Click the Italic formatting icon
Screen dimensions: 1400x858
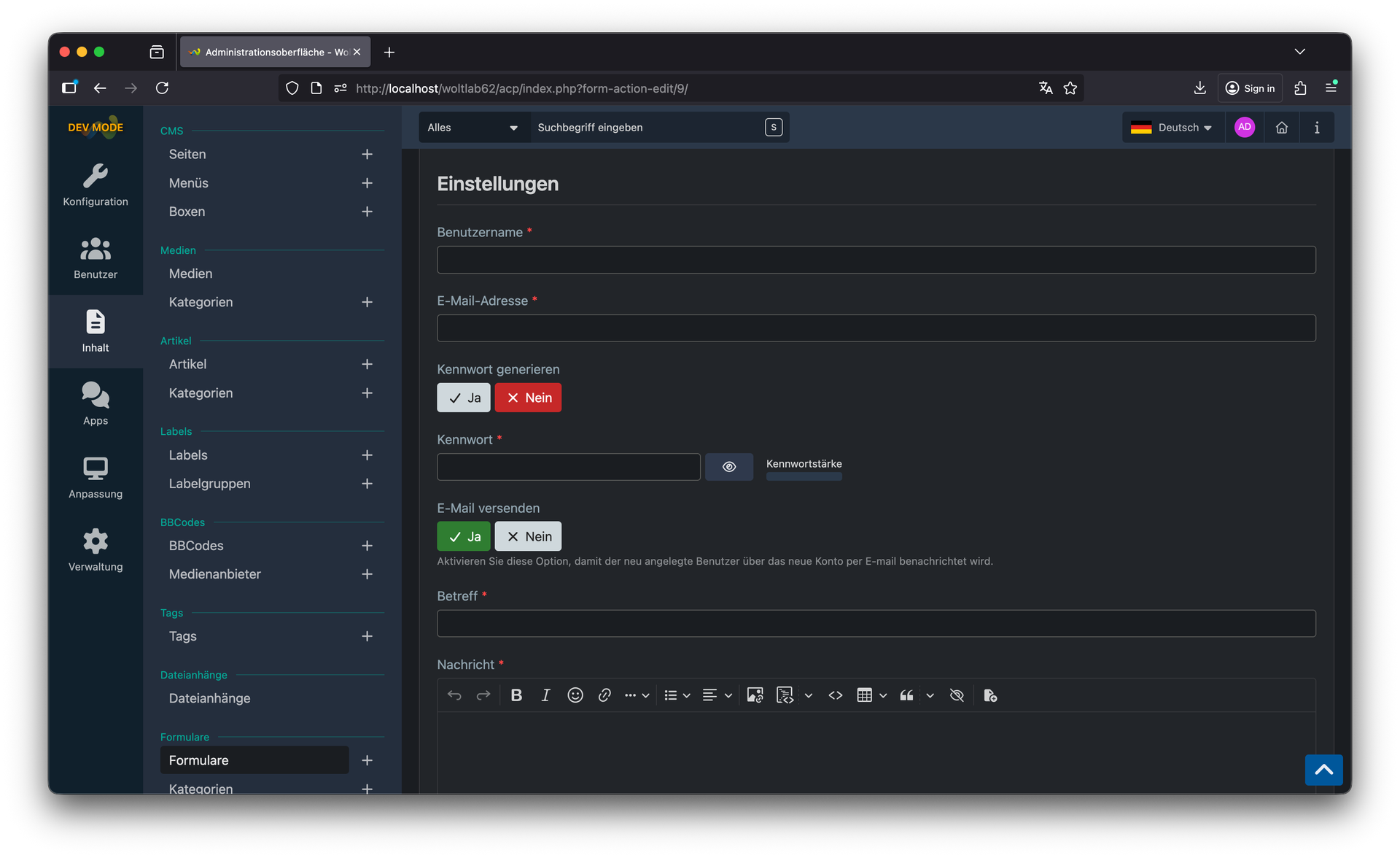pos(545,695)
